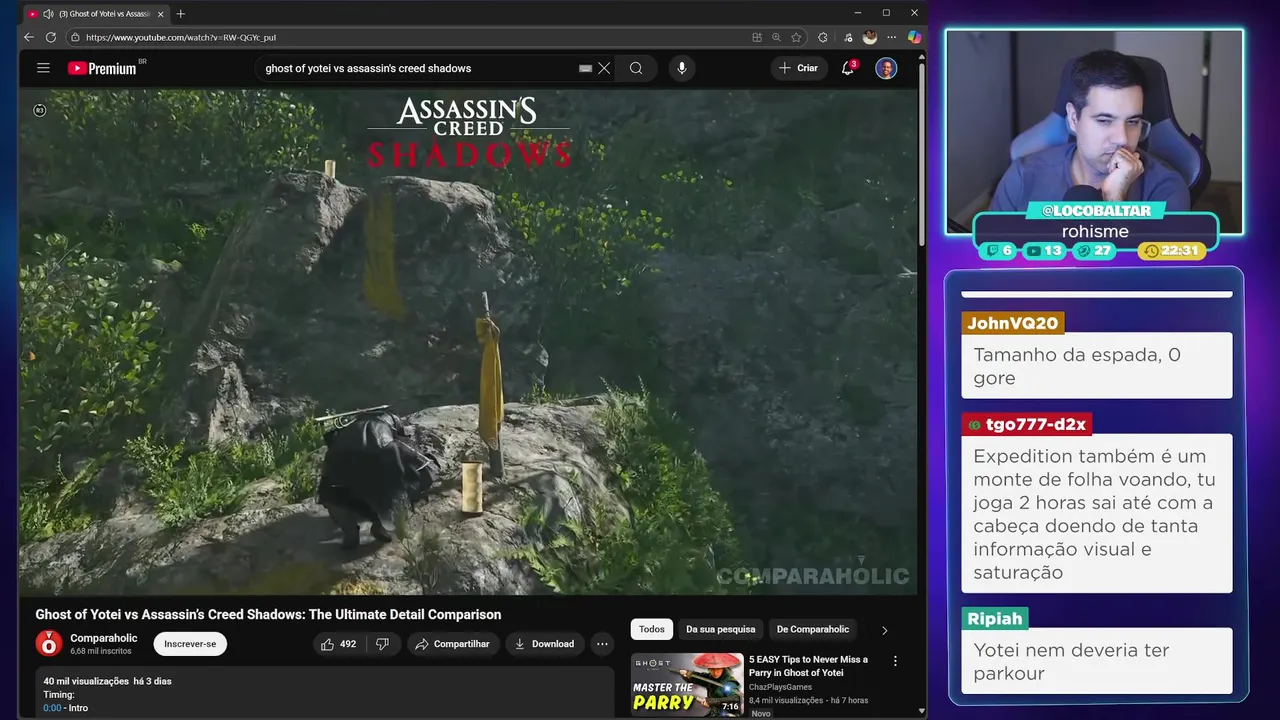1280x720 pixels.
Task: Reload the page in the browser
Action: [x=50, y=37]
